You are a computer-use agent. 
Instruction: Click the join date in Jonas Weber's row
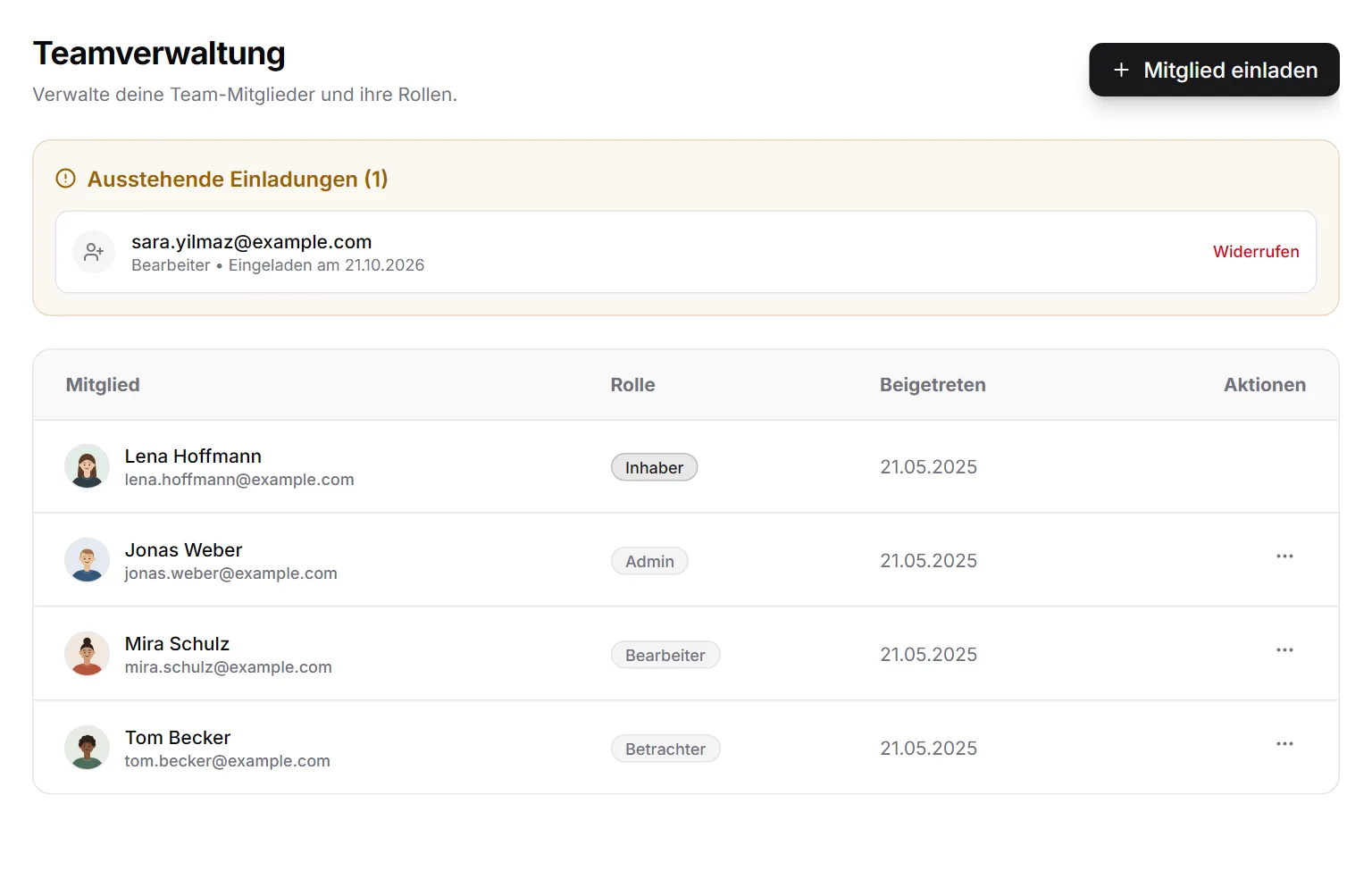point(929,561)
